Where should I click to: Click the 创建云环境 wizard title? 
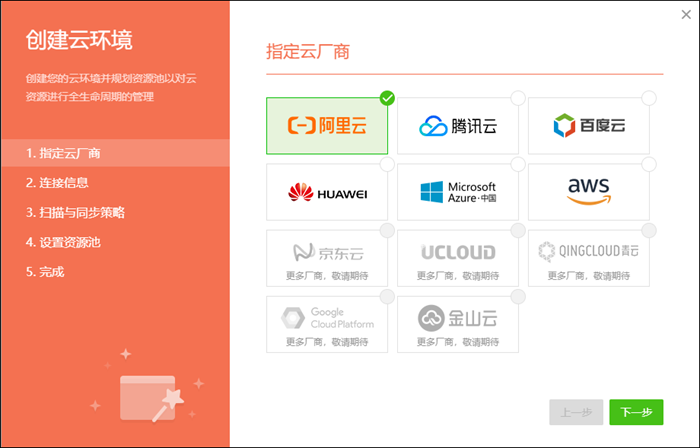tap(79, 40)
